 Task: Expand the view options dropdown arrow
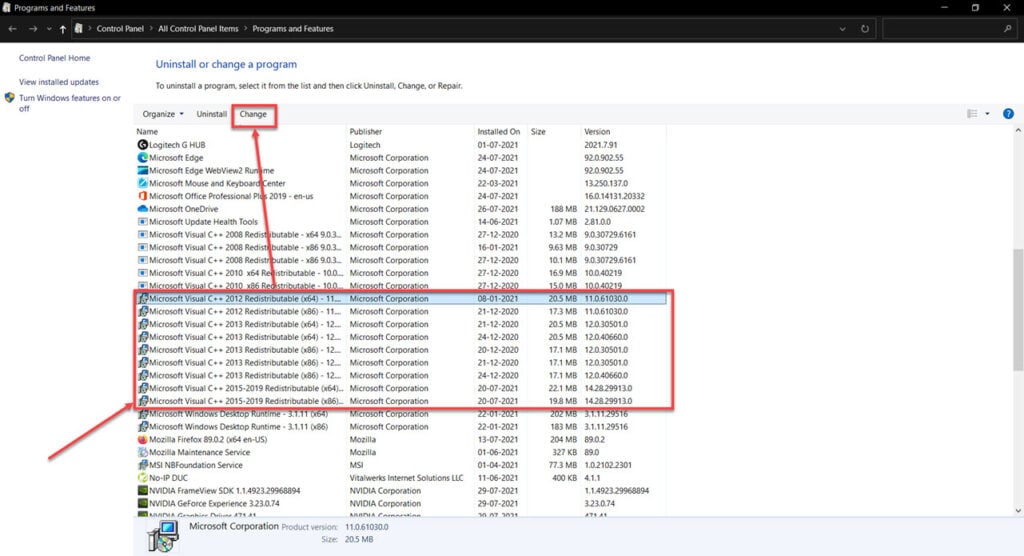click(x=987, y=114)
